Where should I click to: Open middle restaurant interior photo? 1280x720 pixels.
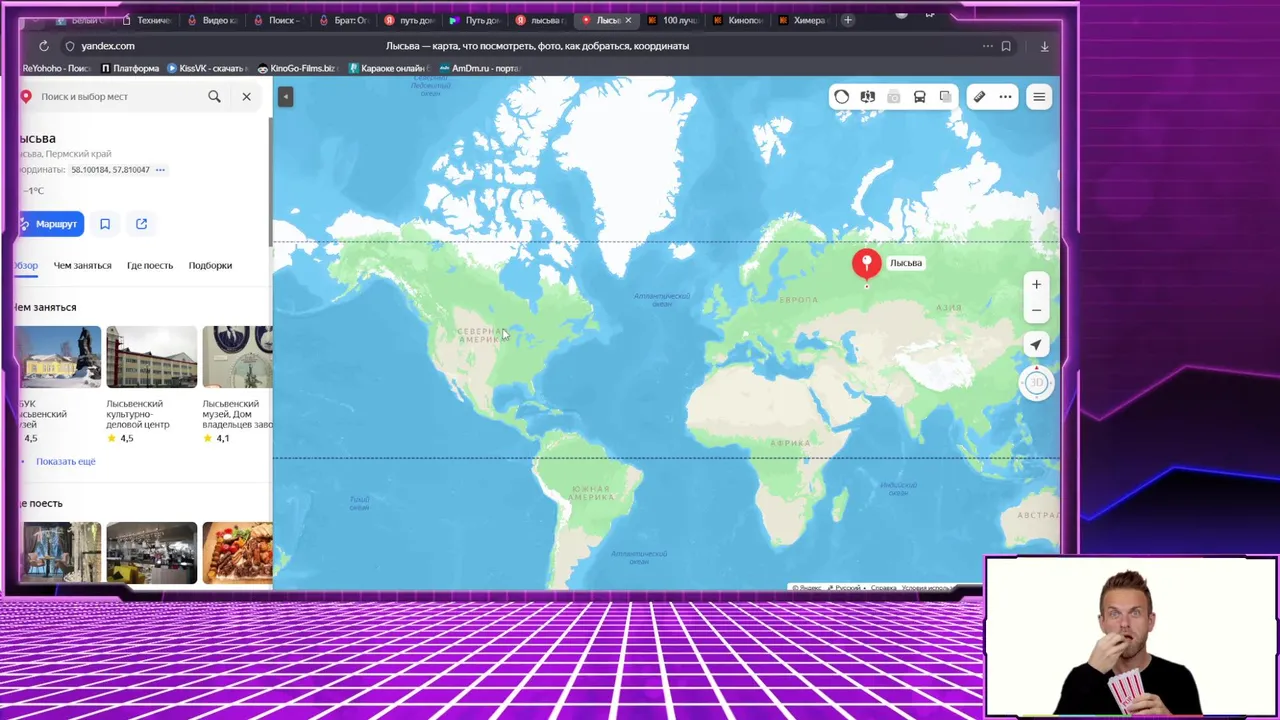(152, 553)
